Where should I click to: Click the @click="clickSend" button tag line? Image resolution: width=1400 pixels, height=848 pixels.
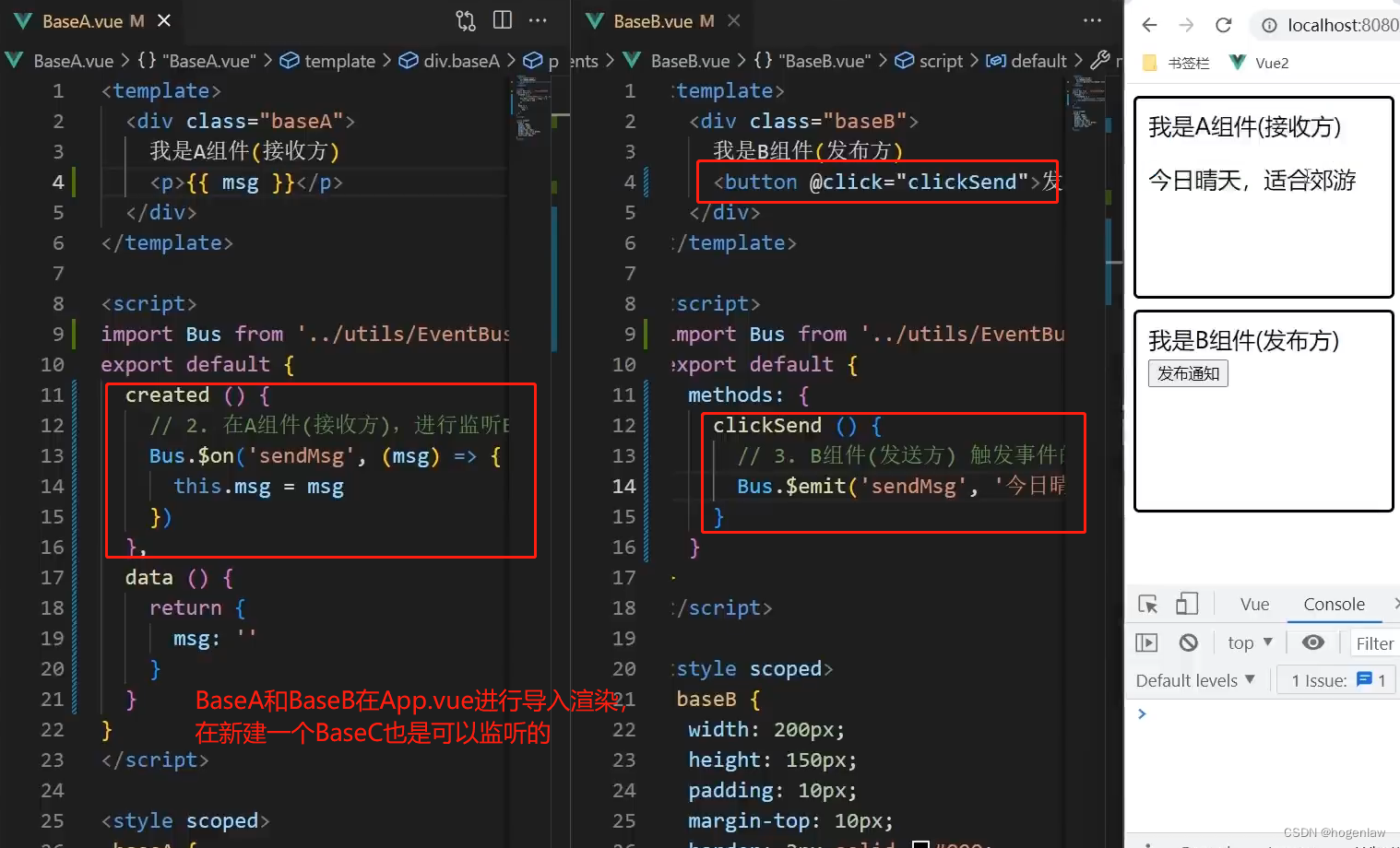(887, 182)
